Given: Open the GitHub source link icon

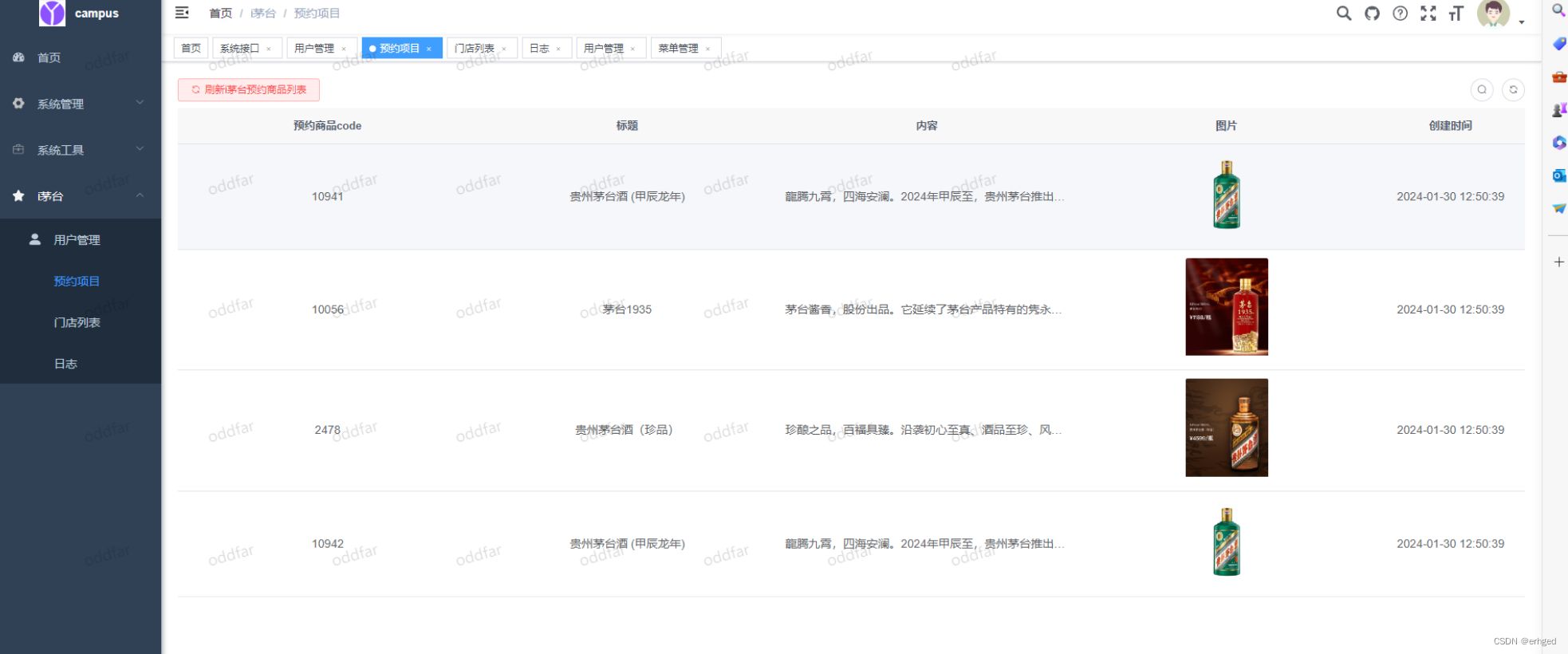Looking at the screenshot, I should point(1372,13).
